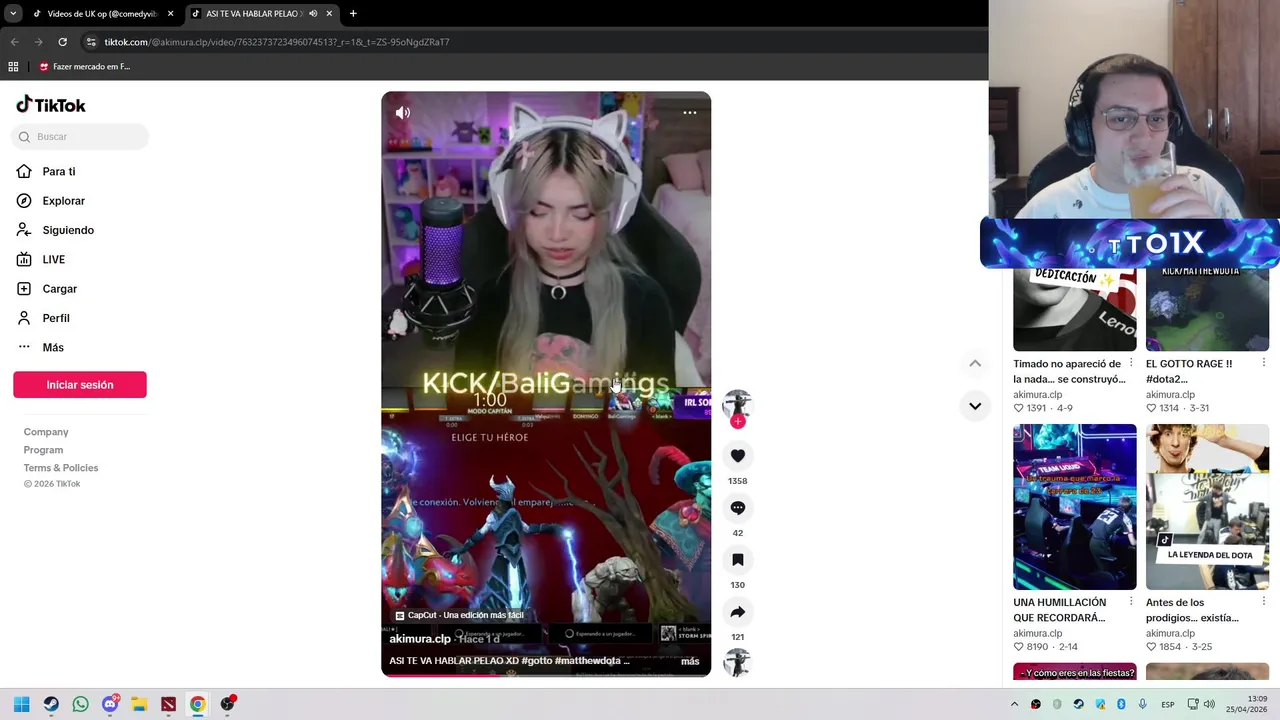Open options for UNA HUMILLACIÓN video
This screenshot has height=720, width=1280.
click(x=1131, y=601)
